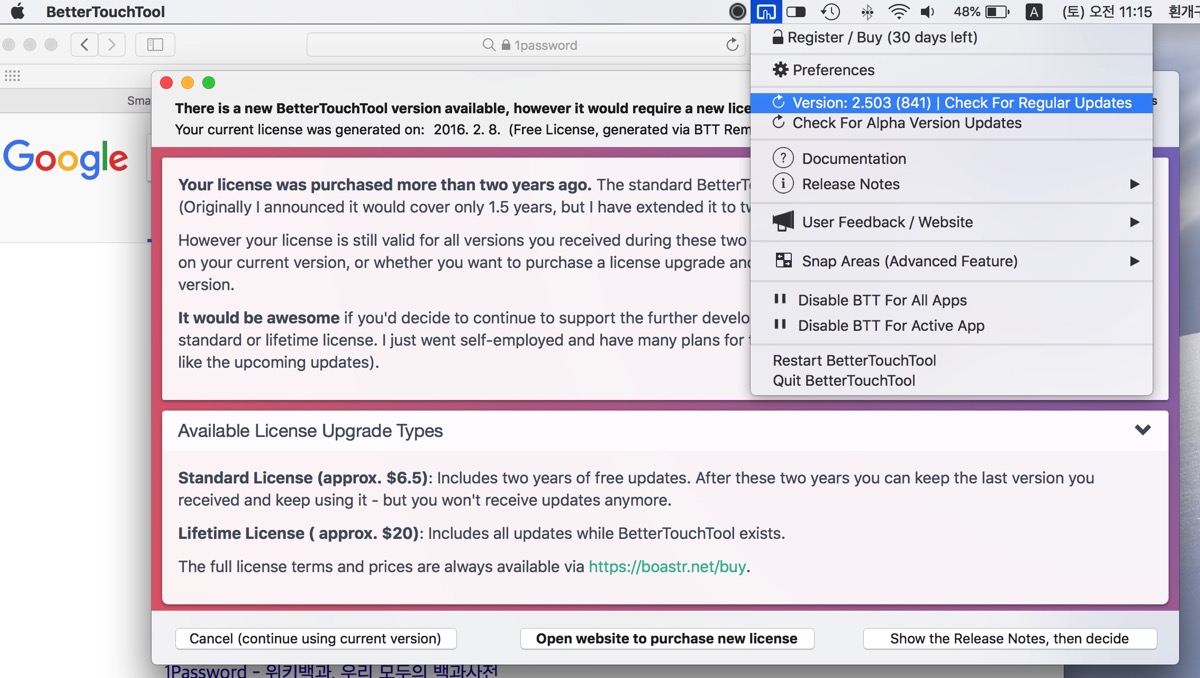Expand Snap Areas (Advanced Feature) submenu

pyautogui.click(x=951, y=261)
